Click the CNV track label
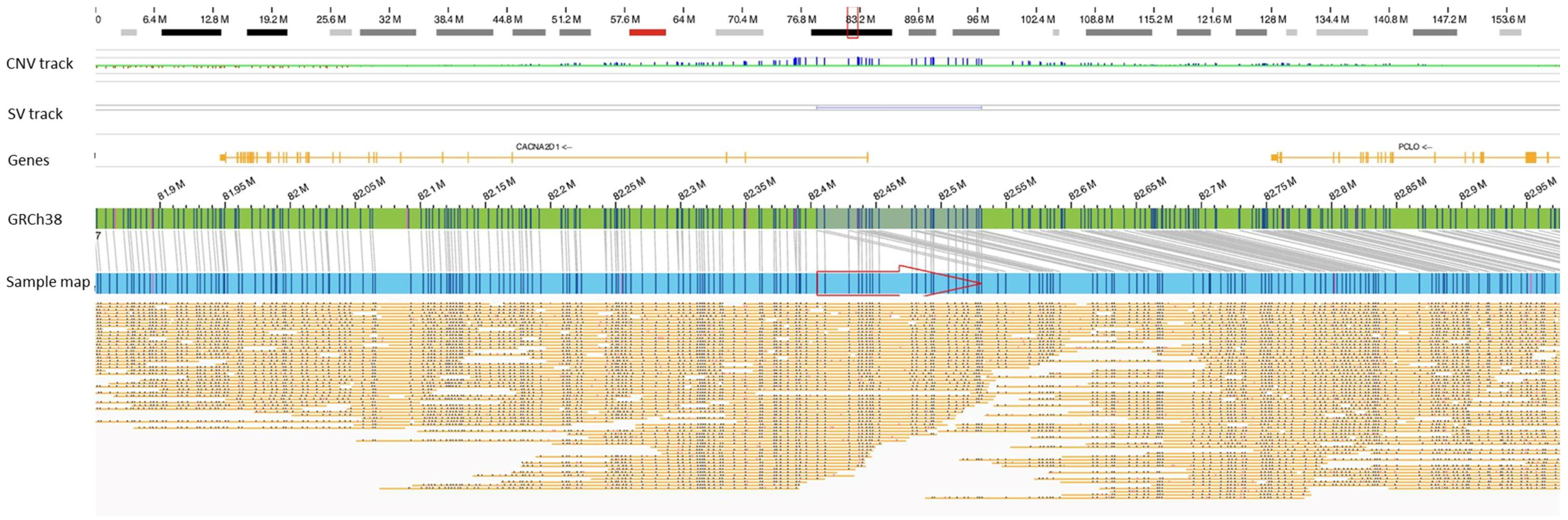The height and width of the screenshot is (520, 1568). click(x=39, y=64)
